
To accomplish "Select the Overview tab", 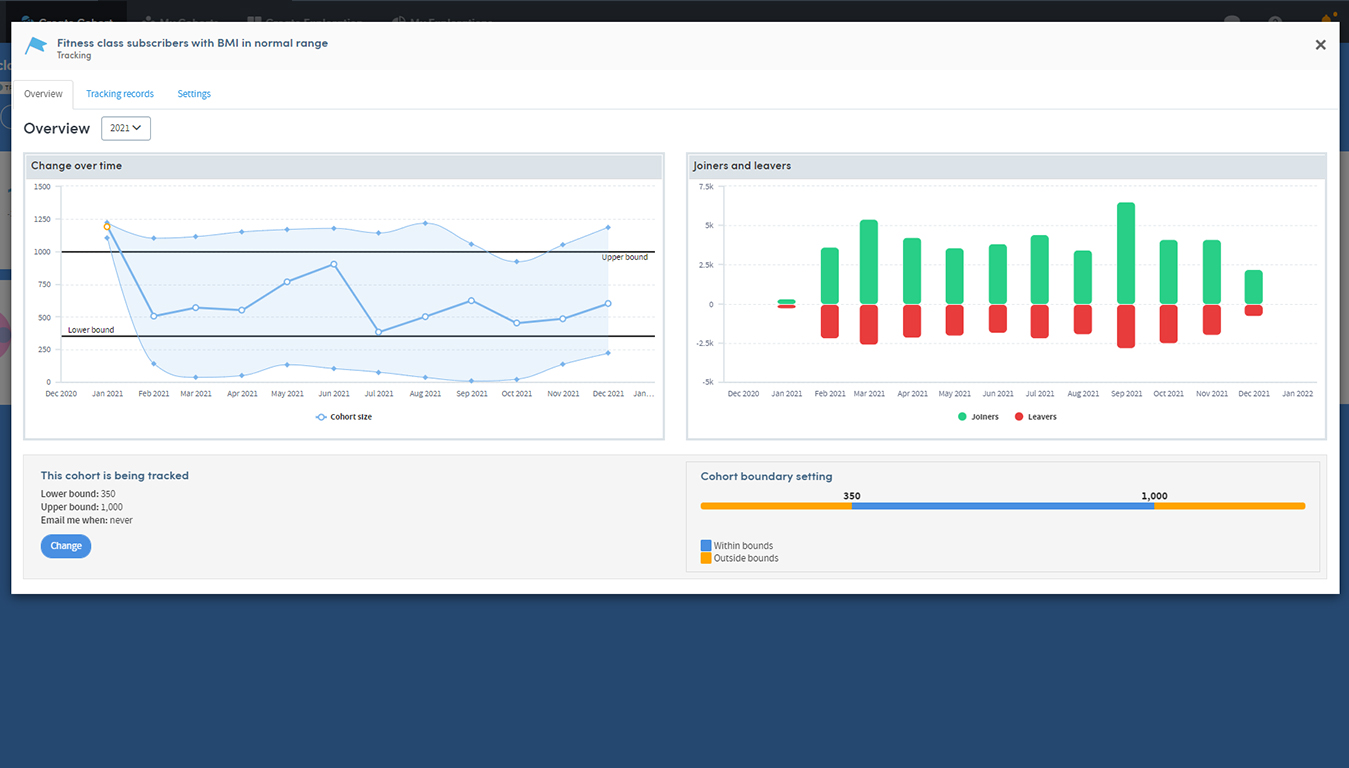I will [x=43, y=94].
